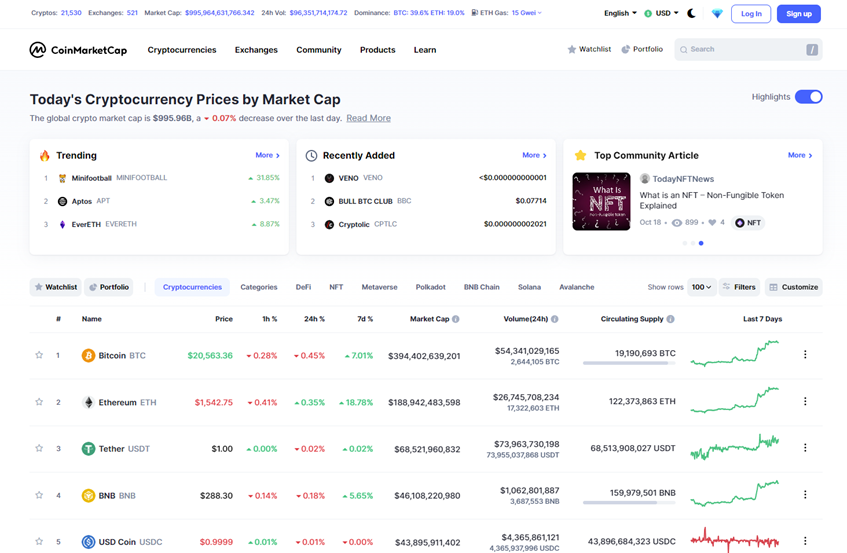The image size is (847, 553).
Task: Click the Log In button
Action: coord(751,14)
